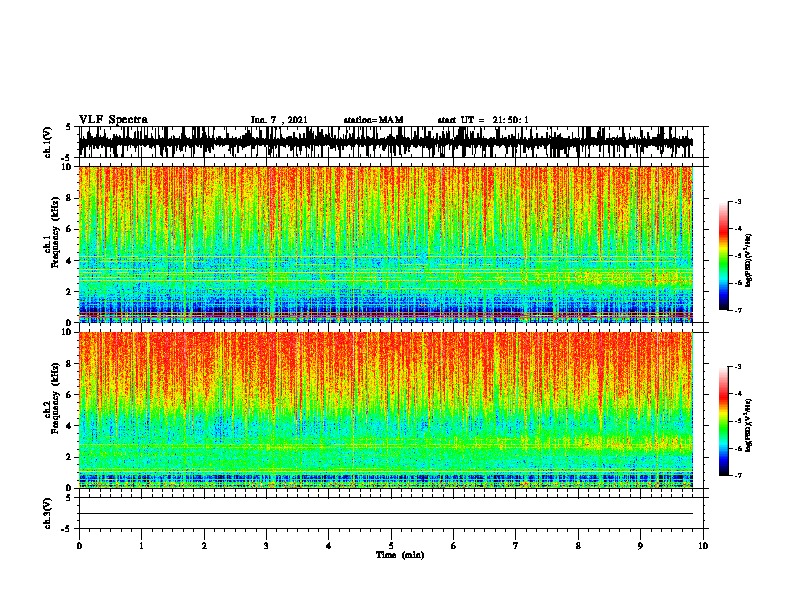Click the ch.2 "Frequency (kHz)" axis label
Viewport: 792px width, 612px height.
(55, 398)
